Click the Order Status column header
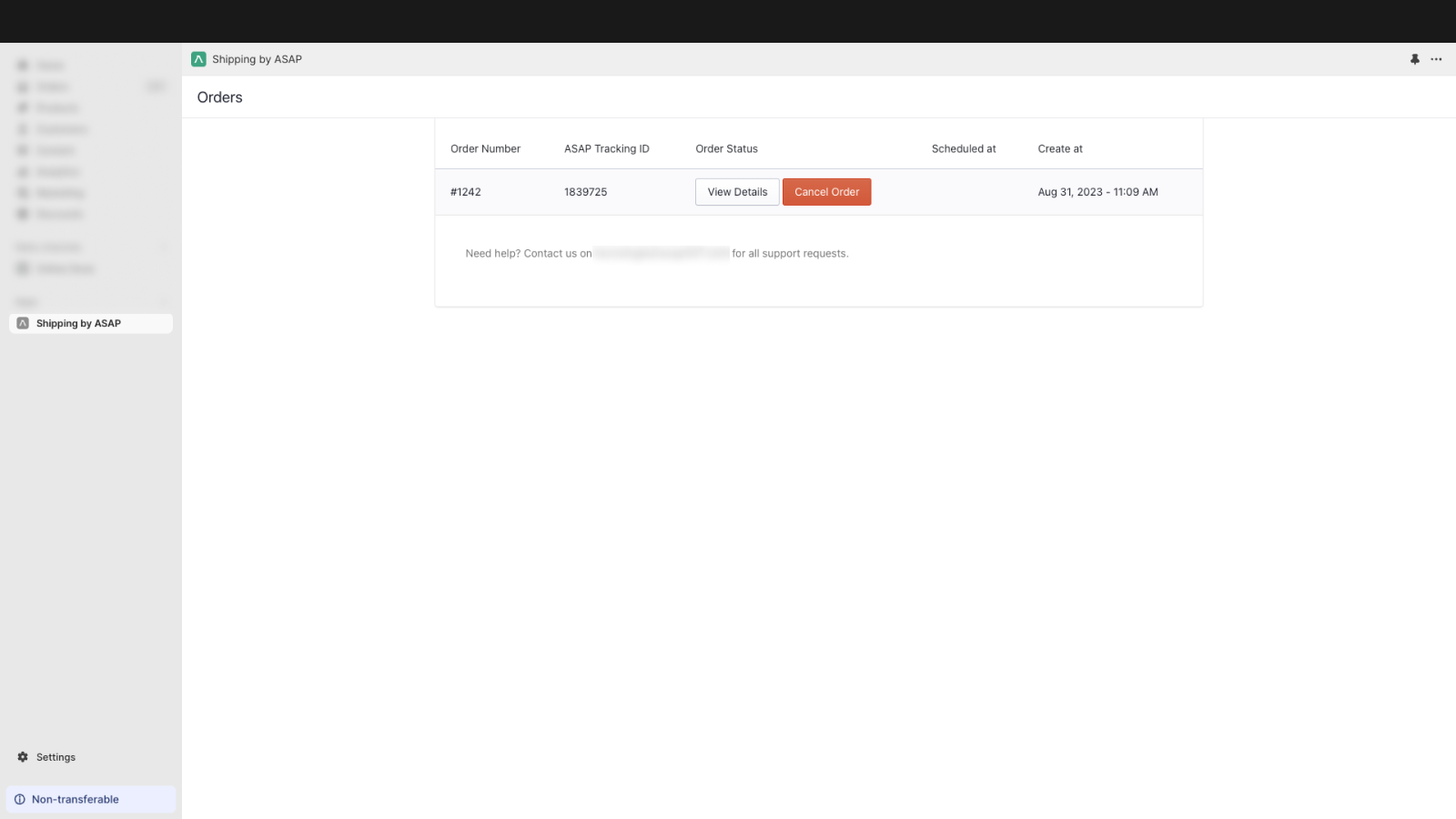 click(x=726, y=149)
